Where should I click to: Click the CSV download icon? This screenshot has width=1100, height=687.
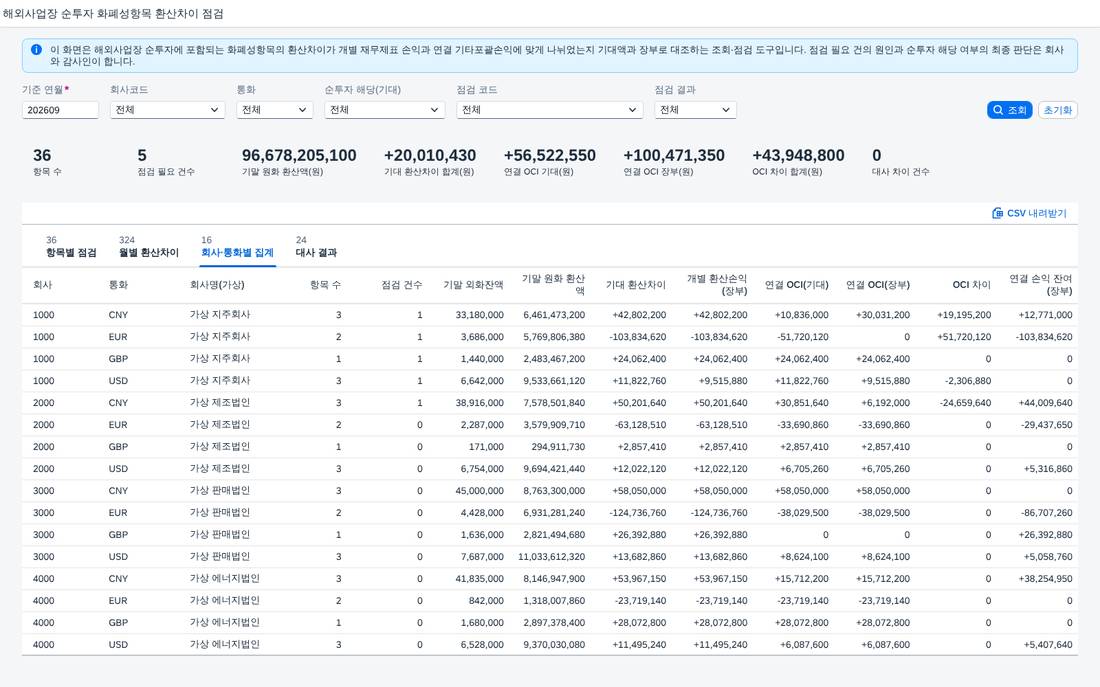(x=997, y=213)
